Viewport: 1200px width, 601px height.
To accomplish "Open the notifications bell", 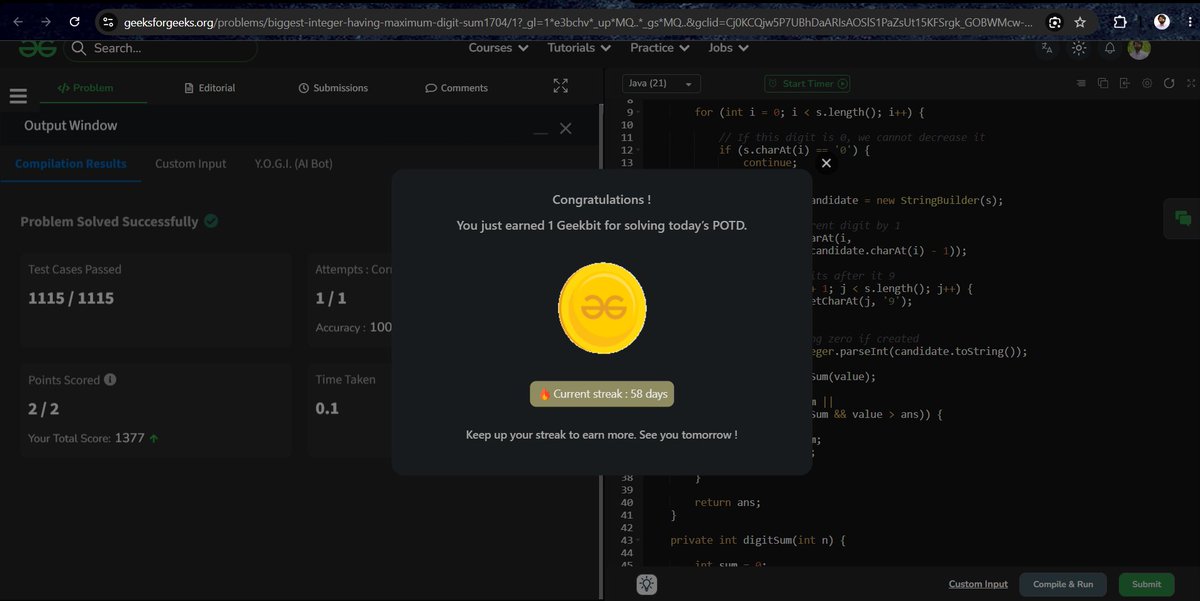I will coord(1110,48).
